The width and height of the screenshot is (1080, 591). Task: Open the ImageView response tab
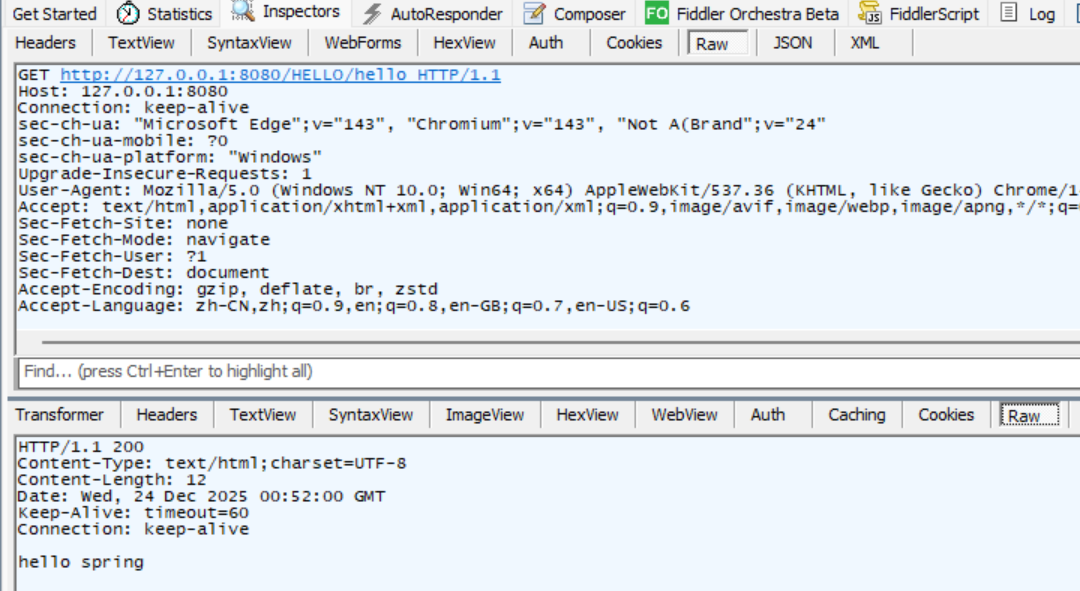click(485, 415)
